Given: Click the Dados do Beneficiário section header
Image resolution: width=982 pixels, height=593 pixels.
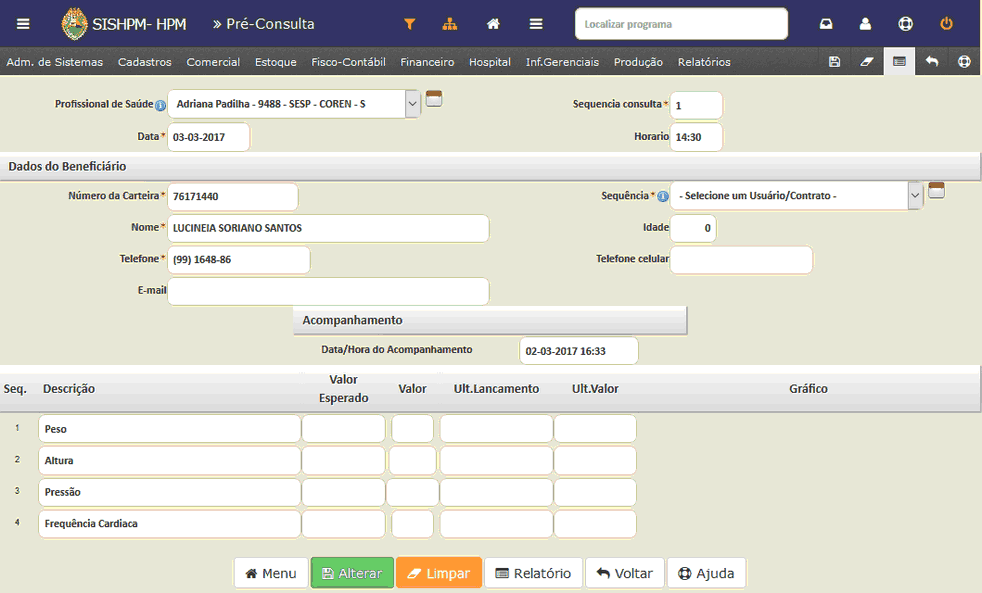Looking at the screenshot, I should point(490,166).
